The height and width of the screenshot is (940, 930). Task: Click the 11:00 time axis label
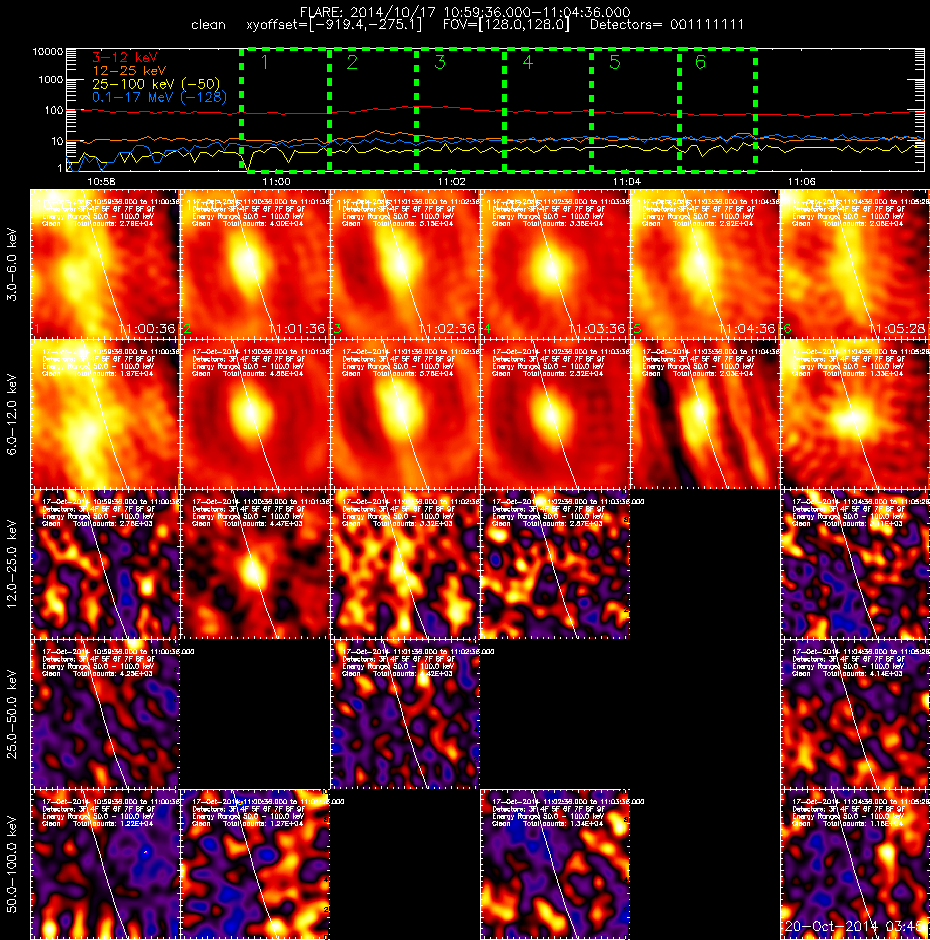coord(276,181)
